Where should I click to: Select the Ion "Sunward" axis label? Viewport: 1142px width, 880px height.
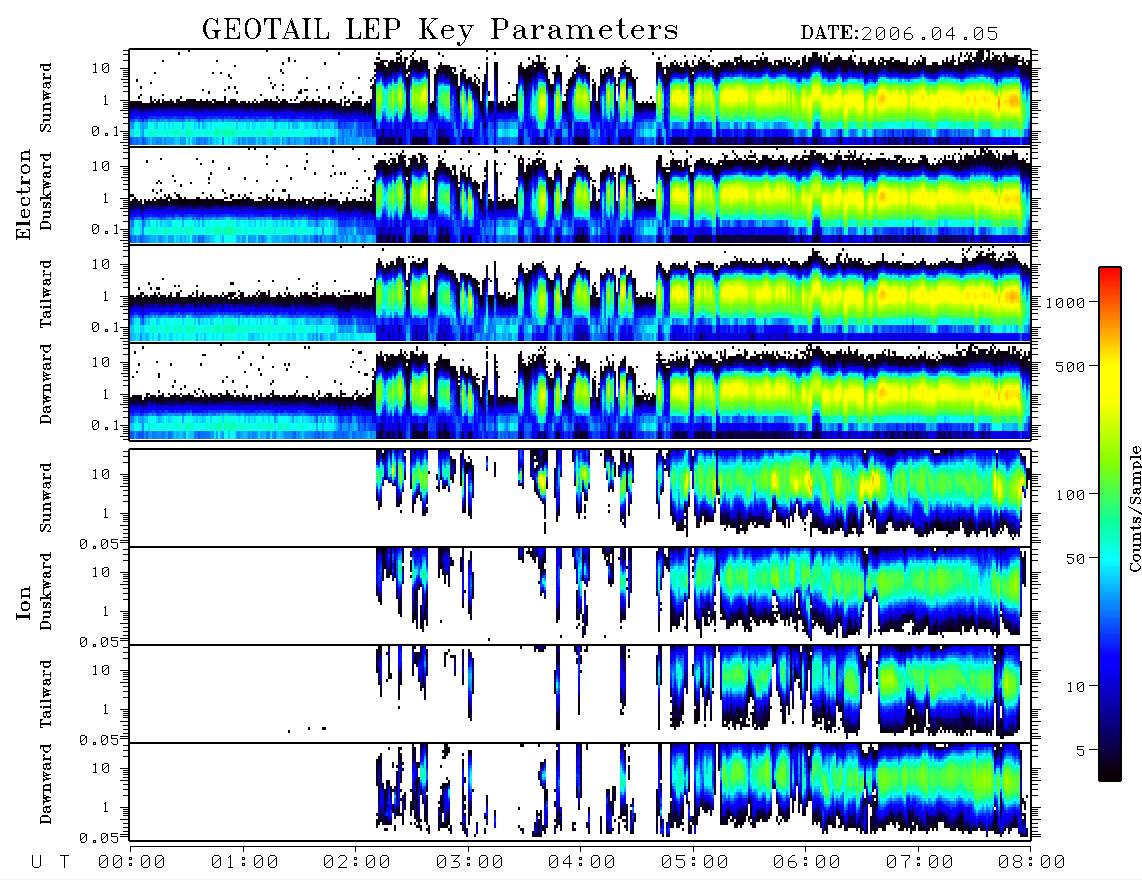[46, 498]
